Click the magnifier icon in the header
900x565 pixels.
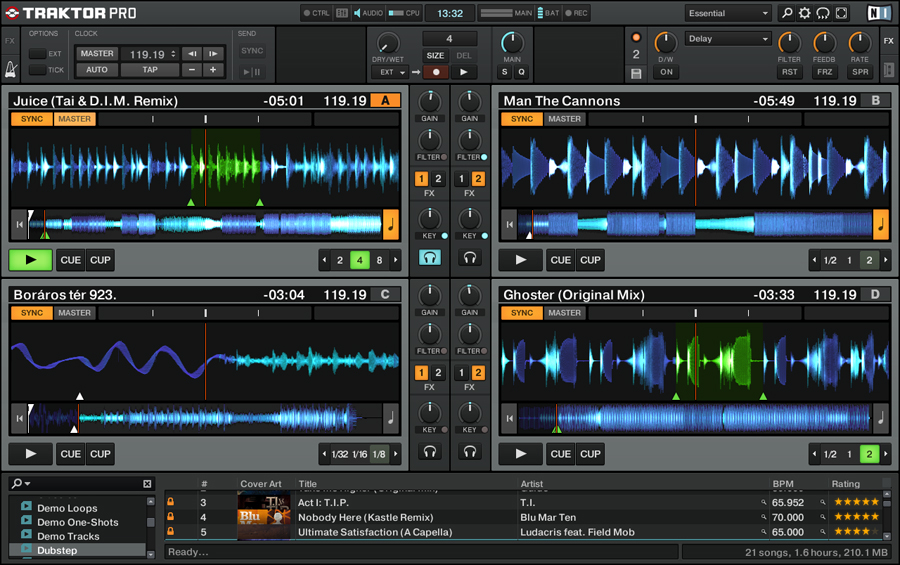[x=786, y=14]
